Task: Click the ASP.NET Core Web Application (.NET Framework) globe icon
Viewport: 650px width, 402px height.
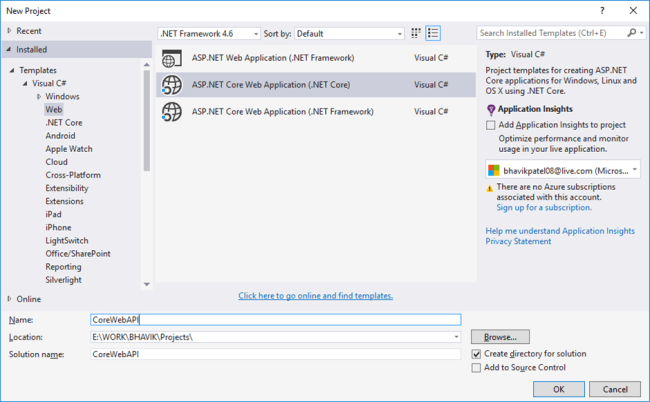Action: coord(171,110)
